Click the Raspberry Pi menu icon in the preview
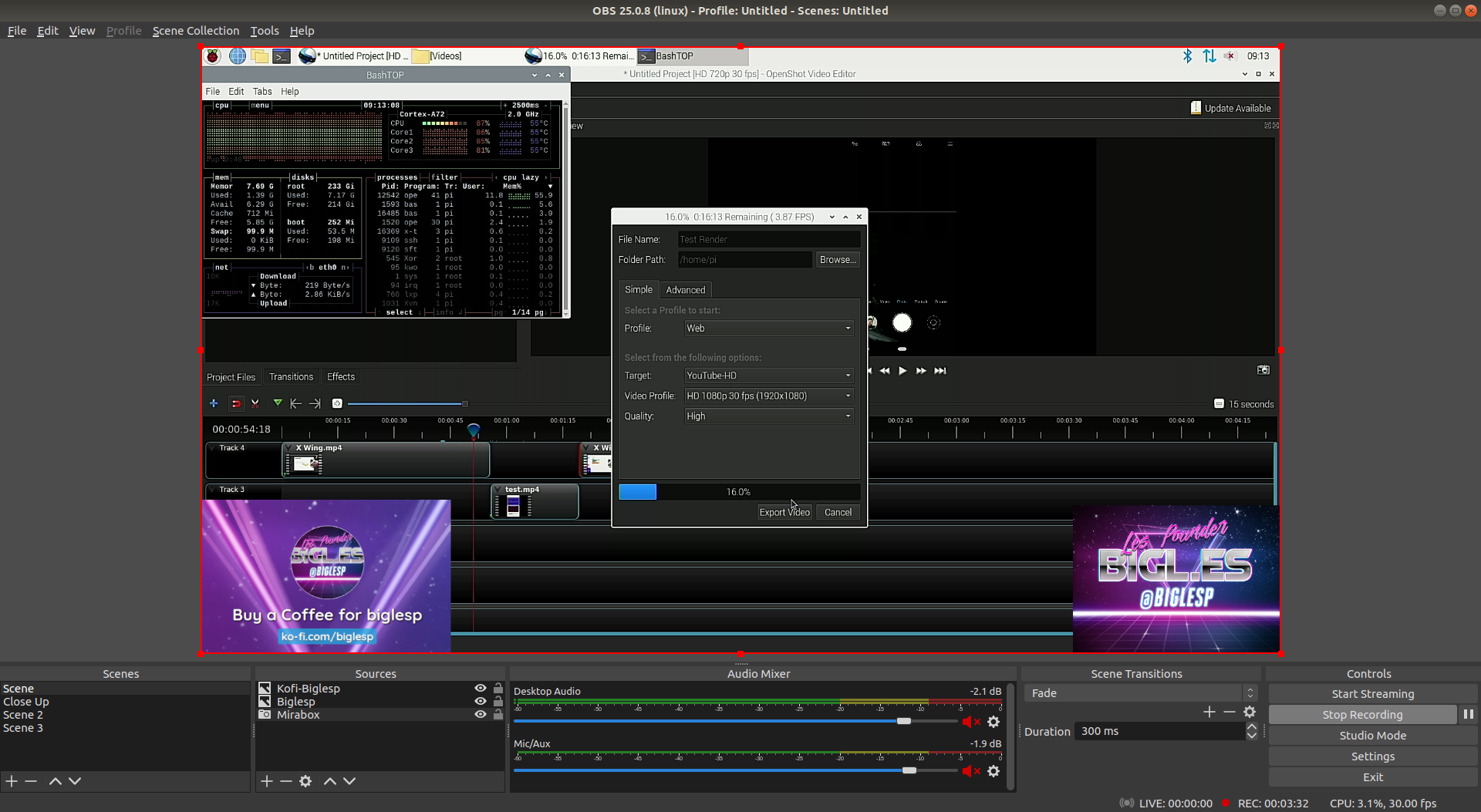1481x812 pixels. (x=213, y=56)
